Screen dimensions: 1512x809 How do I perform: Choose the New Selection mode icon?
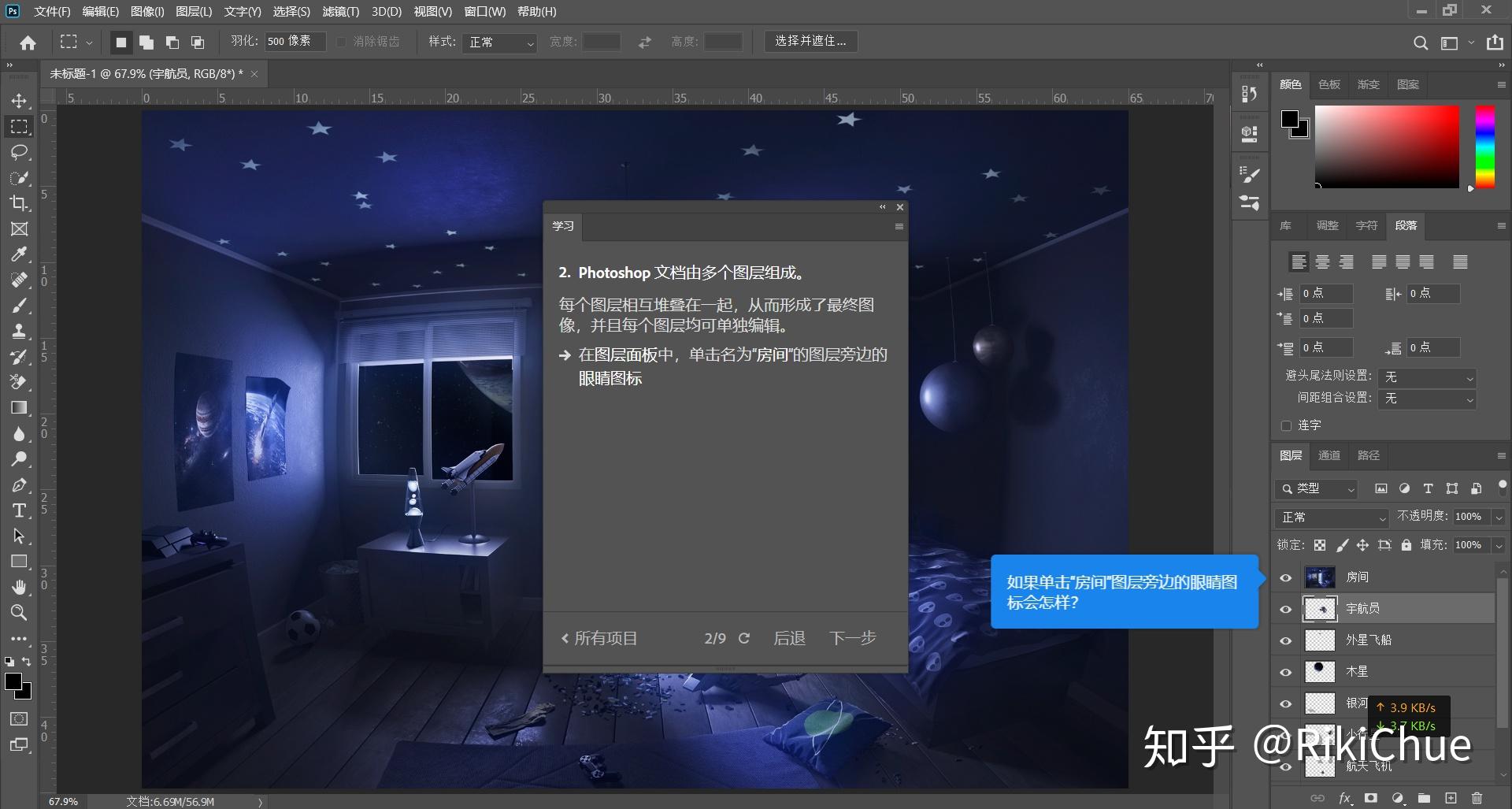coord(120,42)
